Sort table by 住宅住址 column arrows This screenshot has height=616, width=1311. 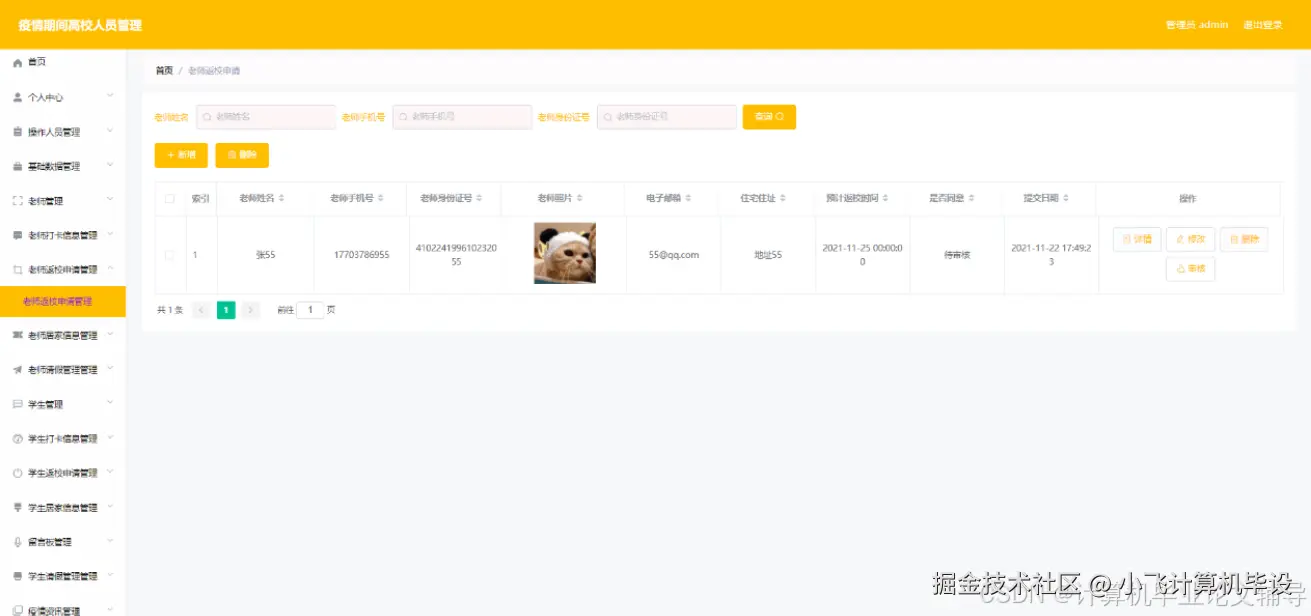pos(781,199)
